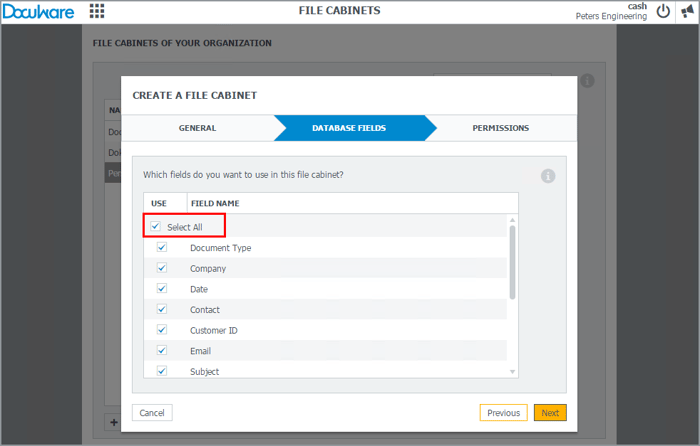Toggle the Select All checkbox
This screenshot has width=700, height=446.
[155, 227]
